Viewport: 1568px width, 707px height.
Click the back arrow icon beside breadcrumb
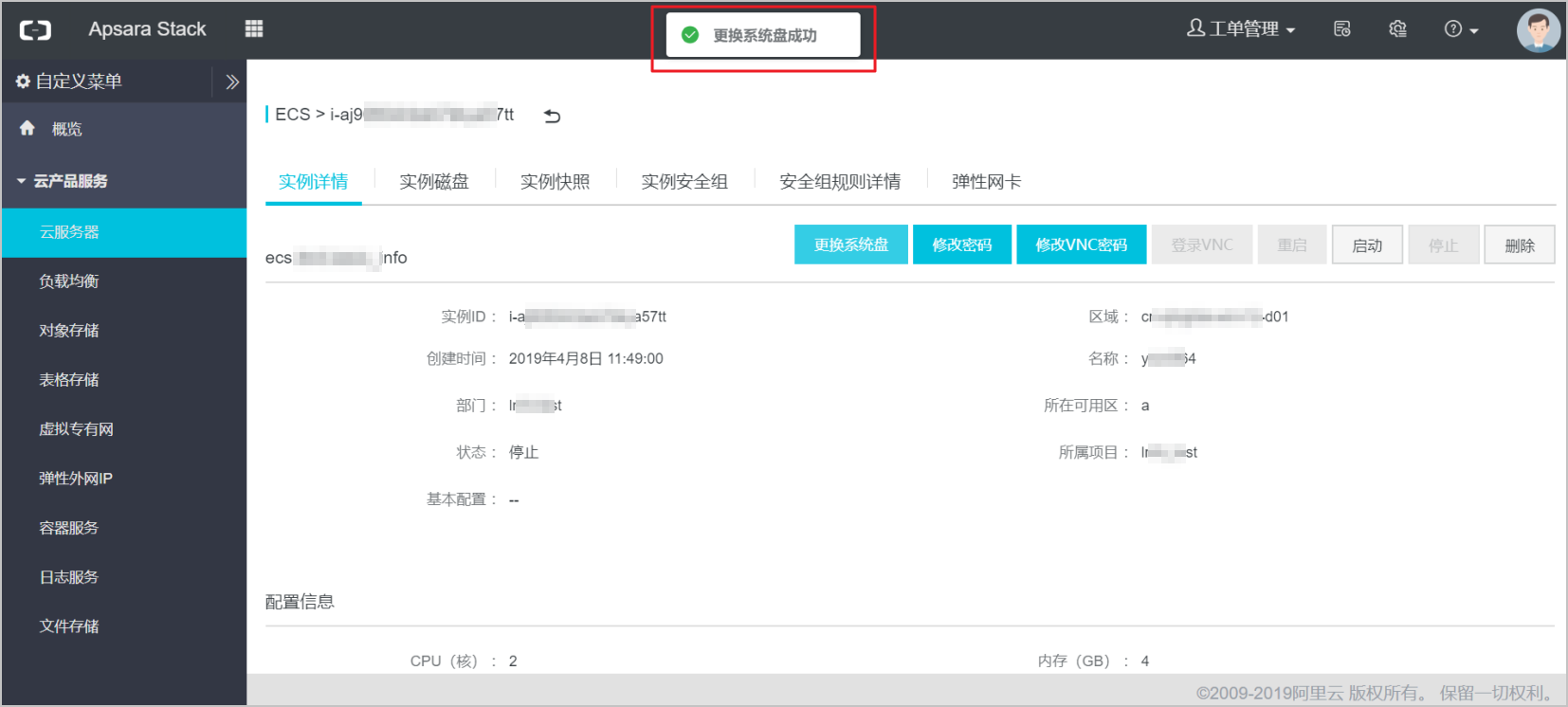click(x=552, y=116)
